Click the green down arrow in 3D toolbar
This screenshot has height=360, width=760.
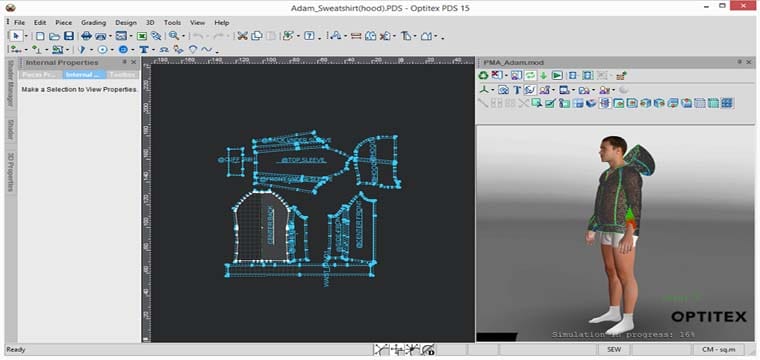[543, 75]
